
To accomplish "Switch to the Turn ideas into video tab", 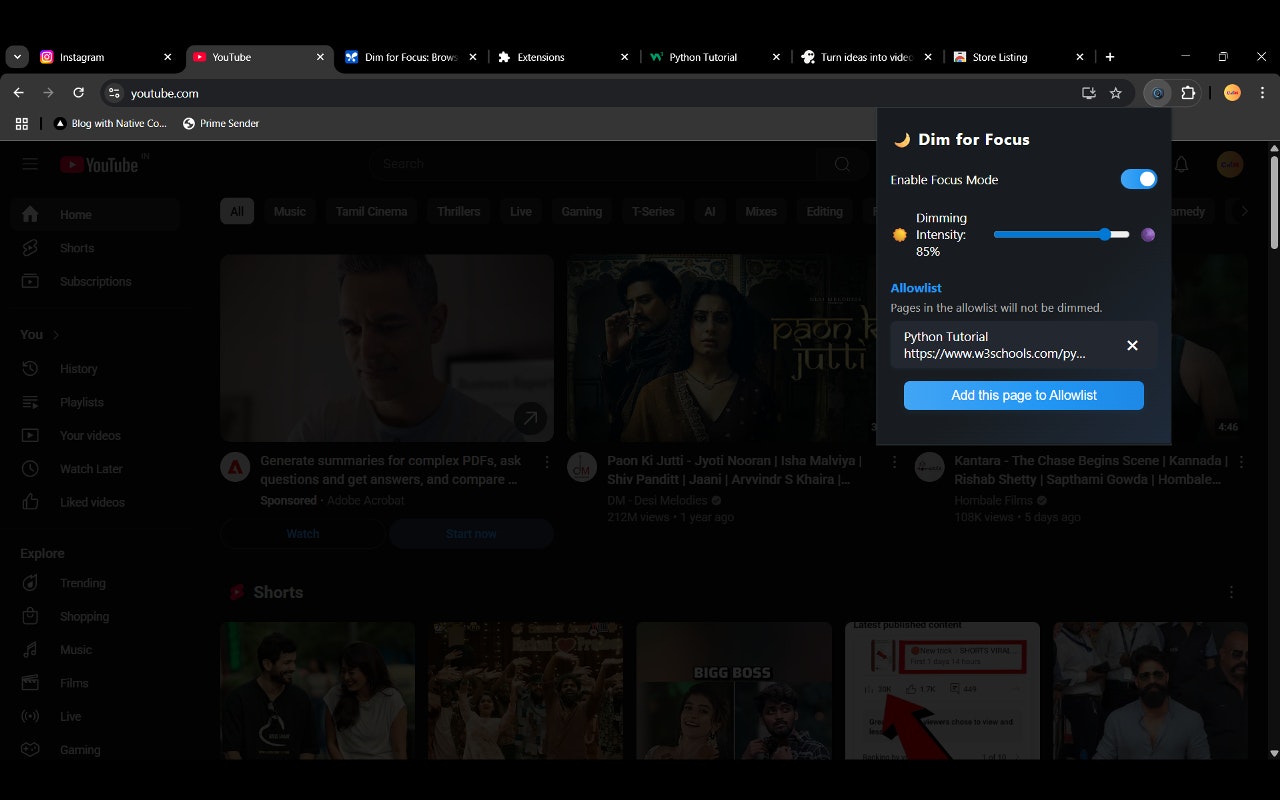I will coord(868,57).
